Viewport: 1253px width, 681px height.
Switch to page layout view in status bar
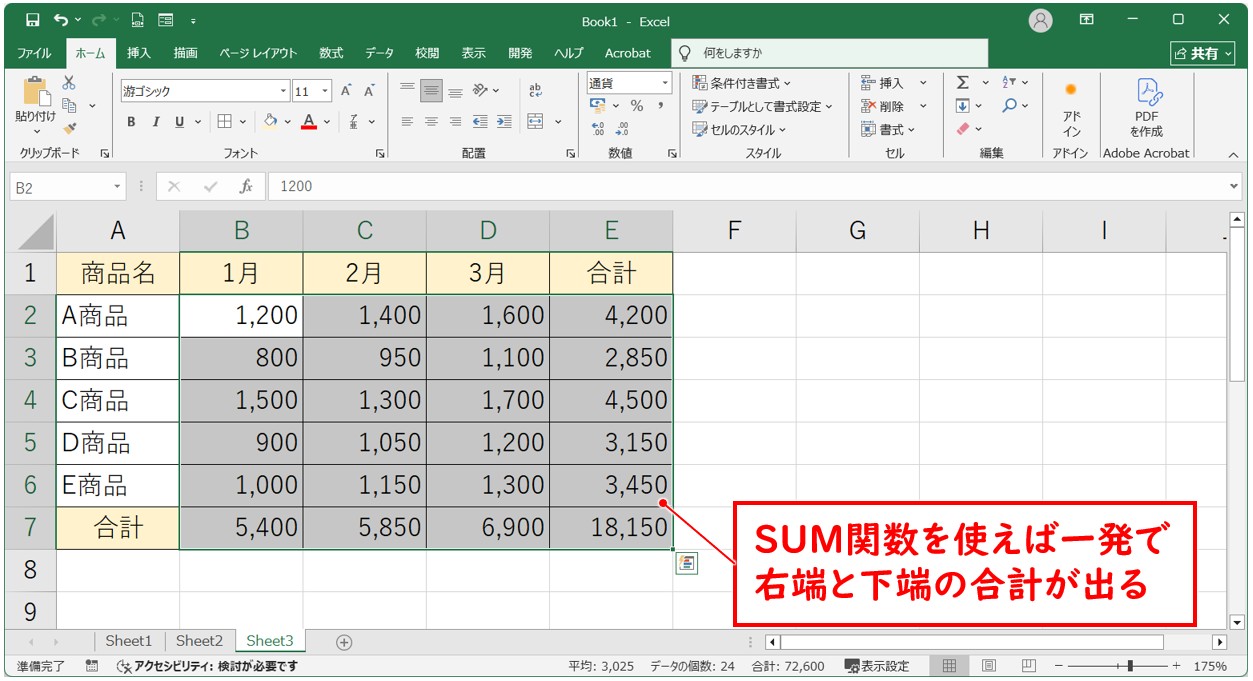[x=988, y=666]
